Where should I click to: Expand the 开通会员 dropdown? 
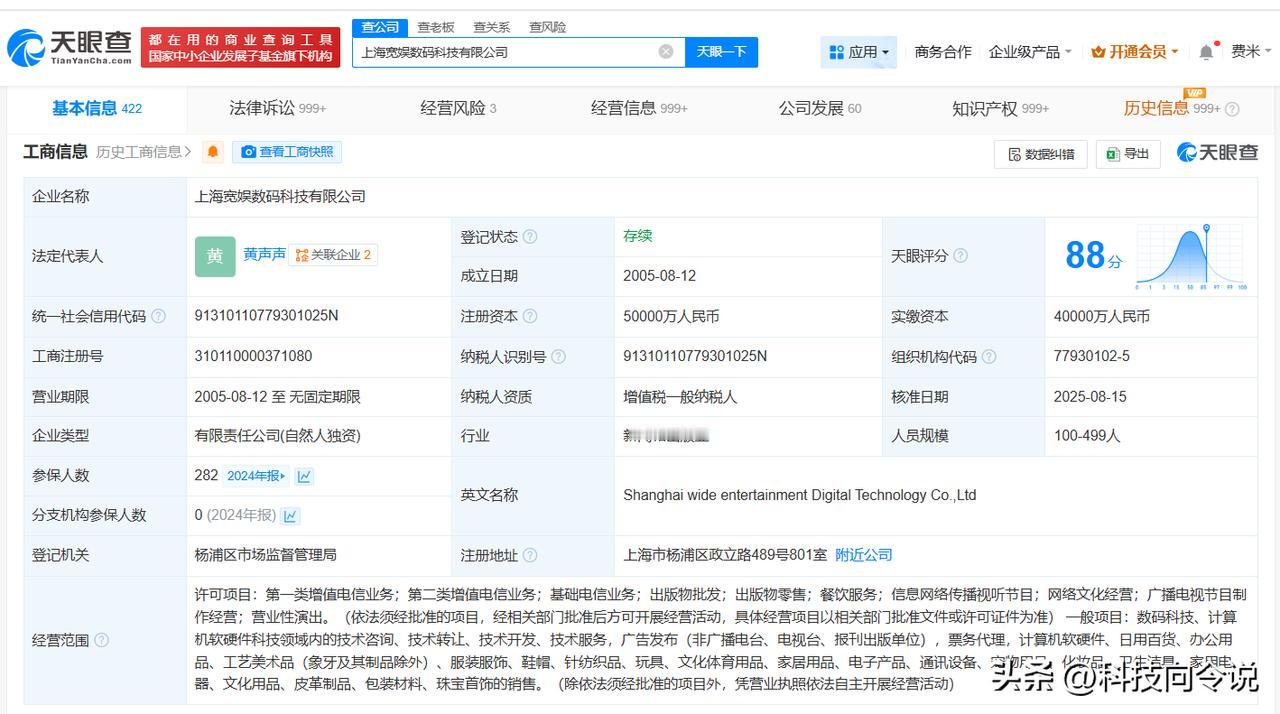[1134, 52]
